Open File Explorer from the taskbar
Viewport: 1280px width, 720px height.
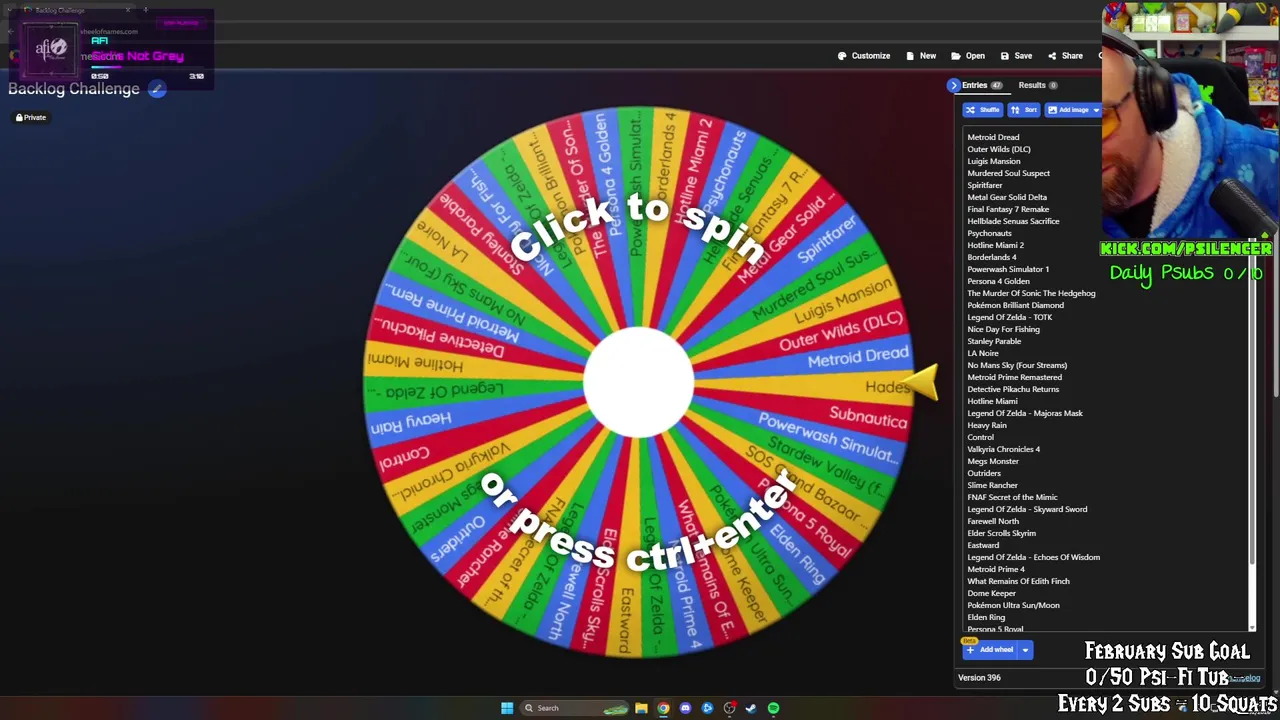pyautogui.click(x=641, y=708)
